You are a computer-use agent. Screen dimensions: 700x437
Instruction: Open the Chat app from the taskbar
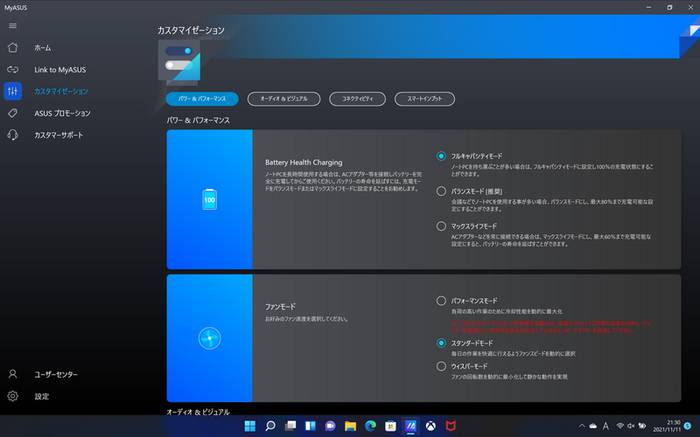[x=330, y=426]
